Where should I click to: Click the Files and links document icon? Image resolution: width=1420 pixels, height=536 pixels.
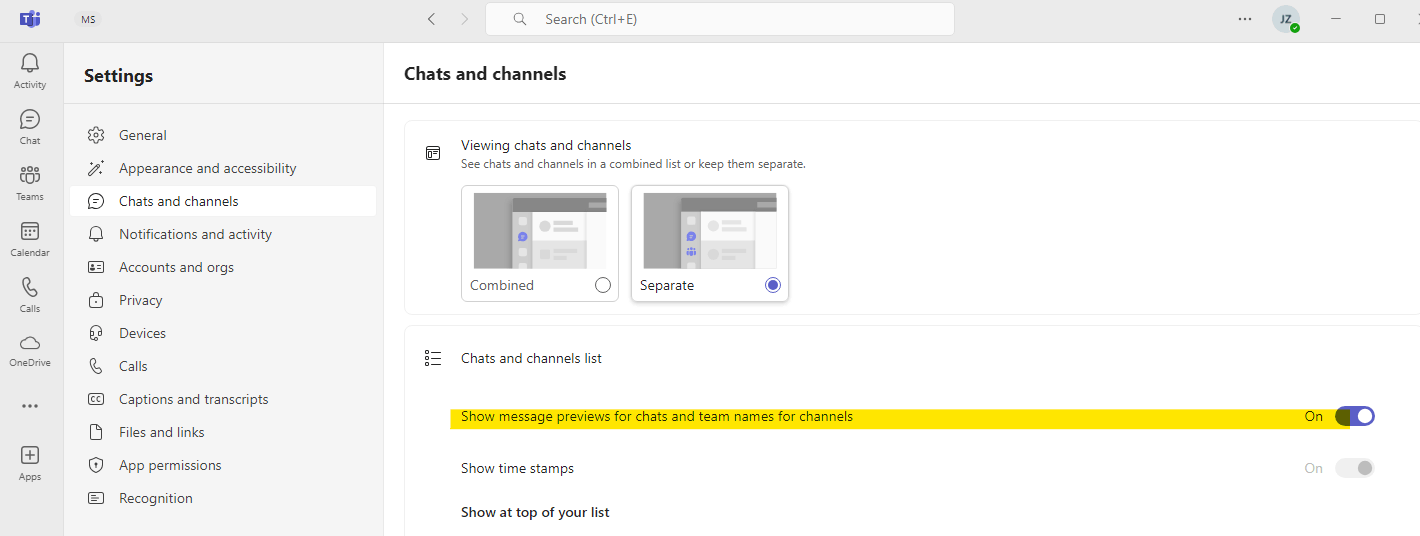tap(96, 432)
